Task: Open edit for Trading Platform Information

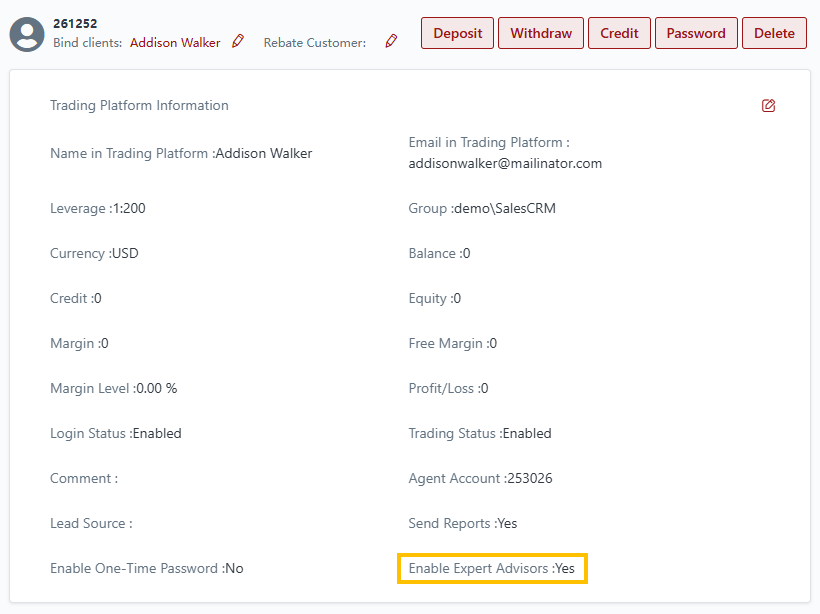Action: click(x=768, y=106)
